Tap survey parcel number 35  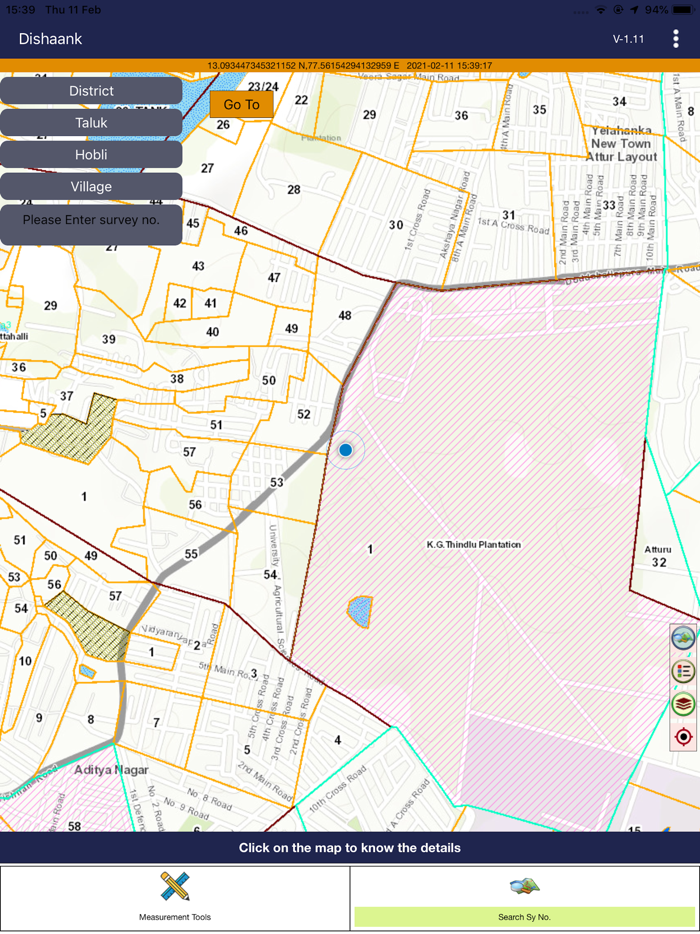pyautogui.click(x=539, y=110)
